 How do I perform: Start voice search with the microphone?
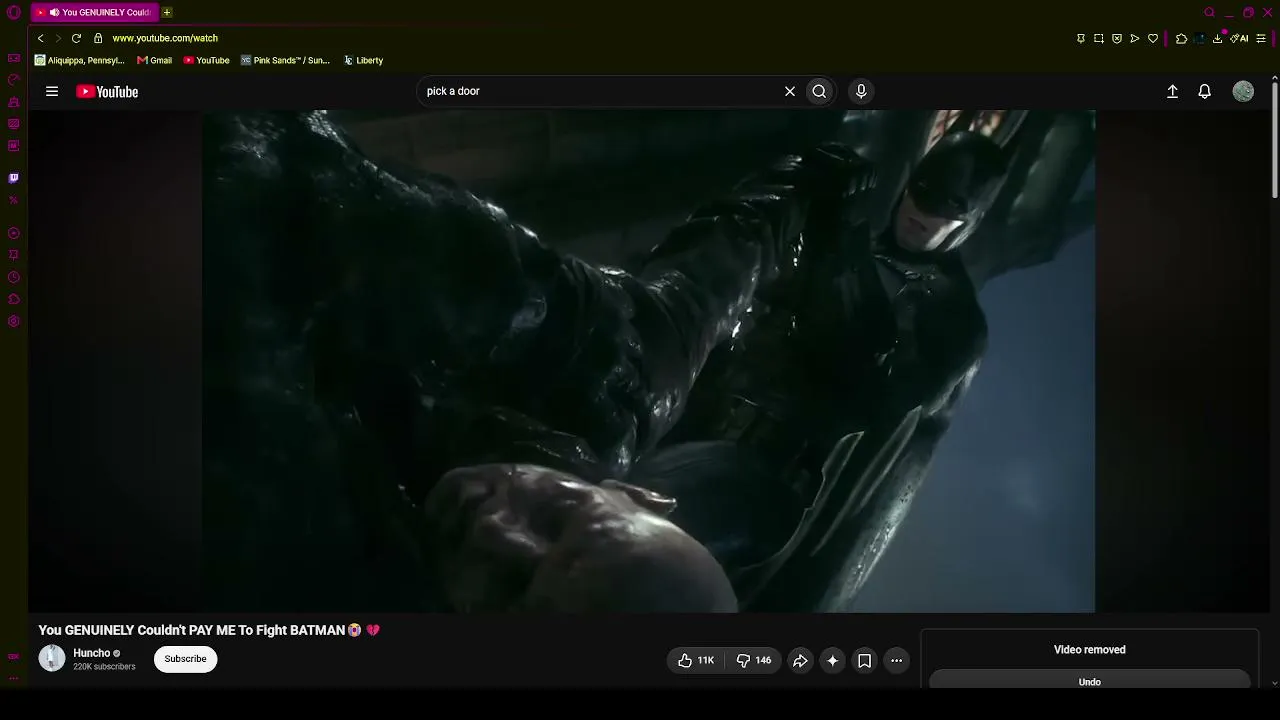point(861,91)
